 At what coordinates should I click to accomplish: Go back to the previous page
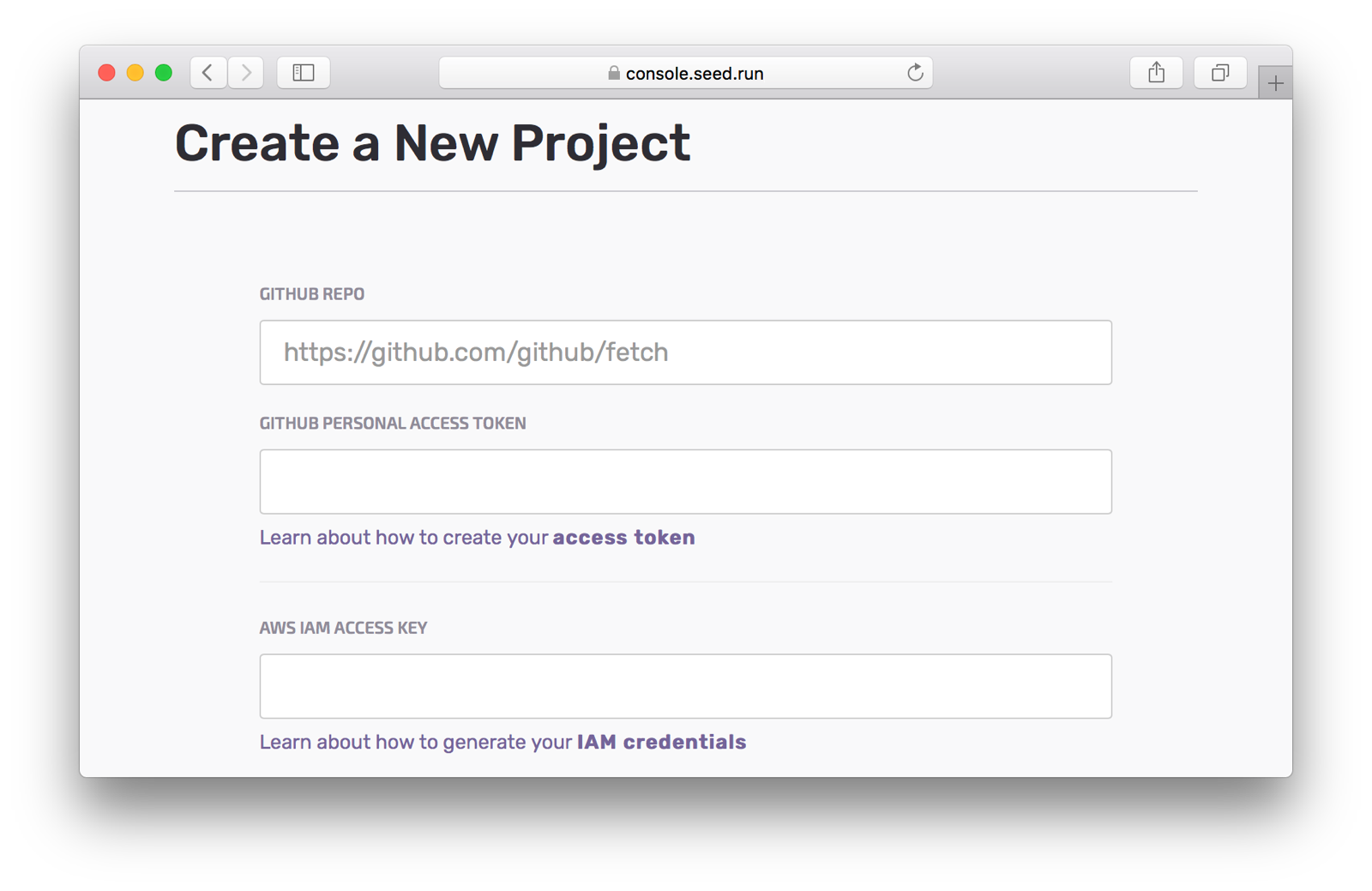click(208, 73)
